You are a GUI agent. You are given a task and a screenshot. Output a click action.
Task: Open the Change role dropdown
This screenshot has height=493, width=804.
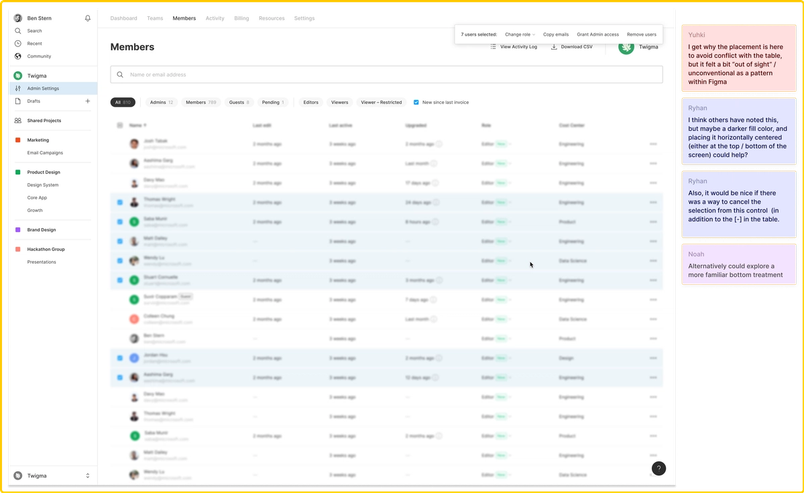click(x=519, y=34)
